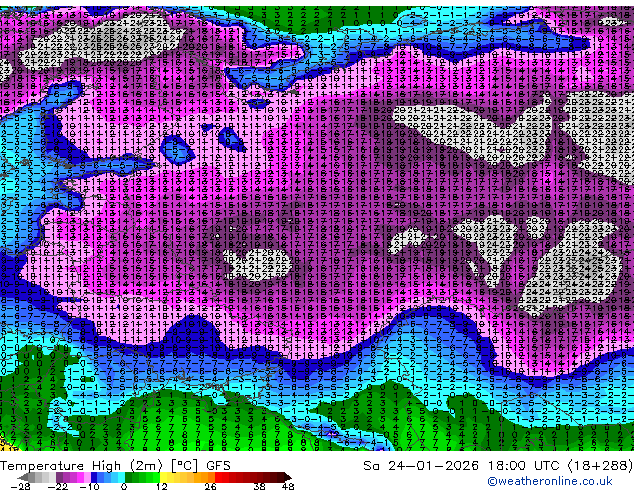Pick the dark green swatch right of 0
This screenshot has width=634, height=490.
click(x=128, y=477)
